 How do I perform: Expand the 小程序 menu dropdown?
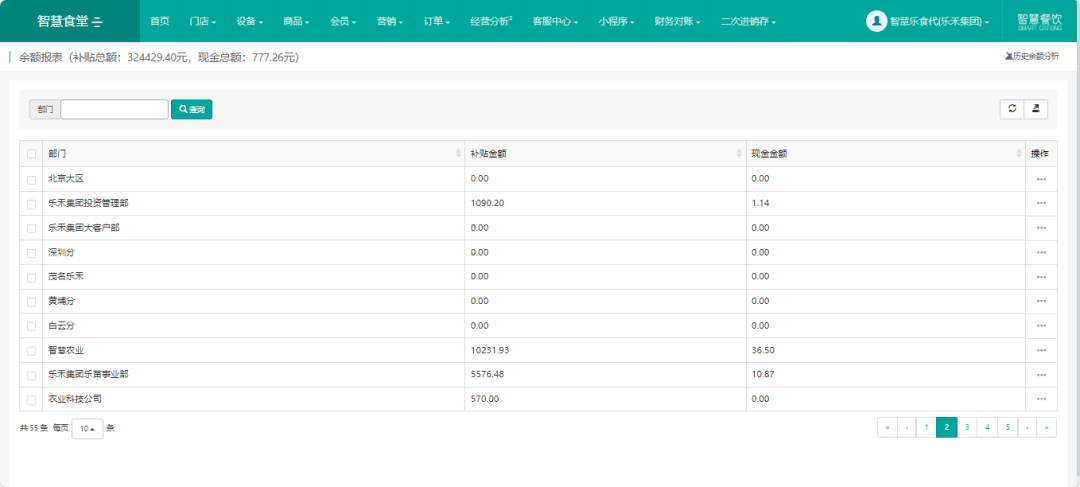pos(616,21)
